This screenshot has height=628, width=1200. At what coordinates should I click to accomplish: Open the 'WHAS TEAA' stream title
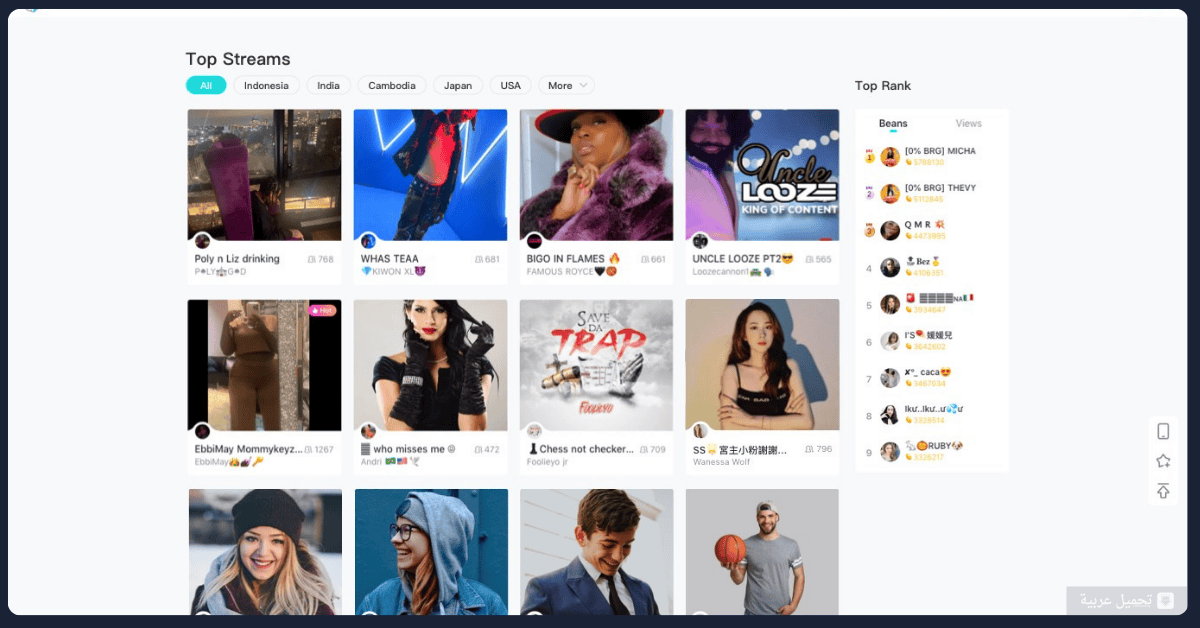coord(390,259)
